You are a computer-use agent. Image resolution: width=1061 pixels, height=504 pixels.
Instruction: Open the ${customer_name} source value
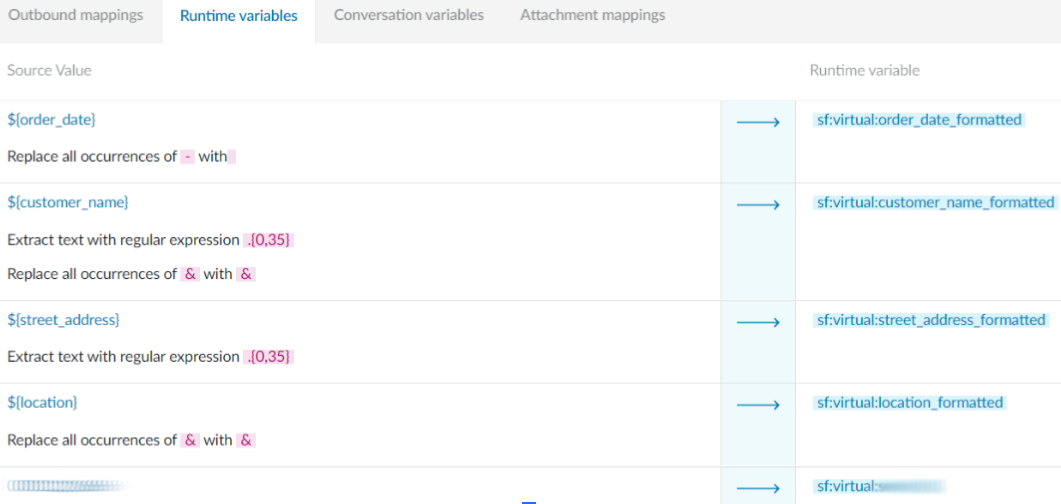click(67, 202)
